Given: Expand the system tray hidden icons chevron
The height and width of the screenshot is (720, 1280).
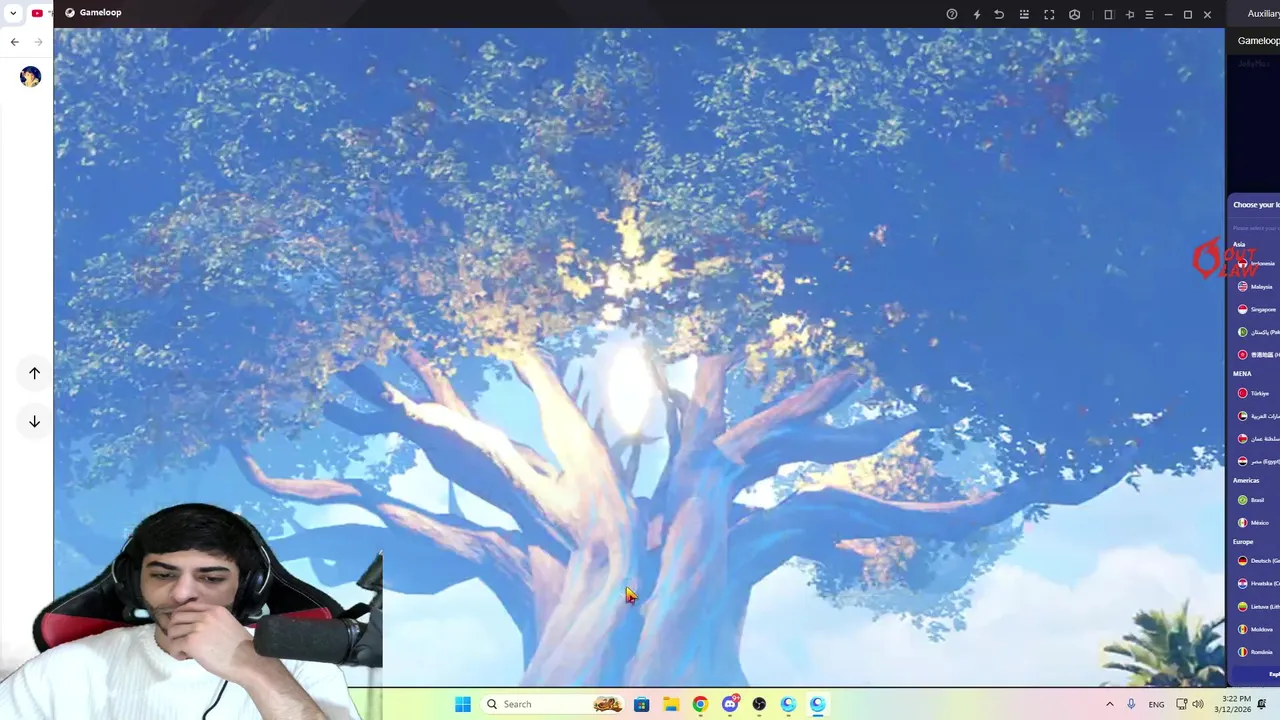Looking at the screenshot, I should [x=1109, y=704].
